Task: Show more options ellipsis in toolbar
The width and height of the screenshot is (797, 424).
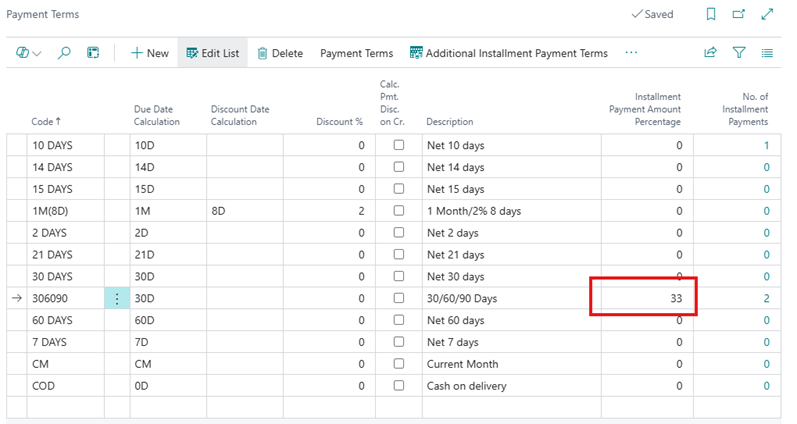Action: click(631, 53)
